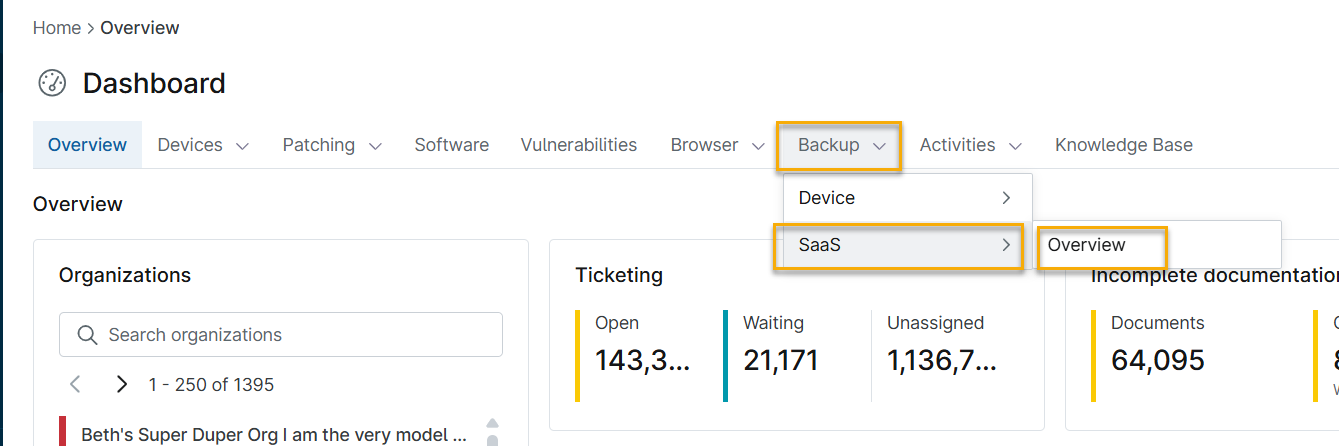Switch to the Overview tab
Image resolution: width=1339 pixels, height=446 pixels.
coord(87,146)
